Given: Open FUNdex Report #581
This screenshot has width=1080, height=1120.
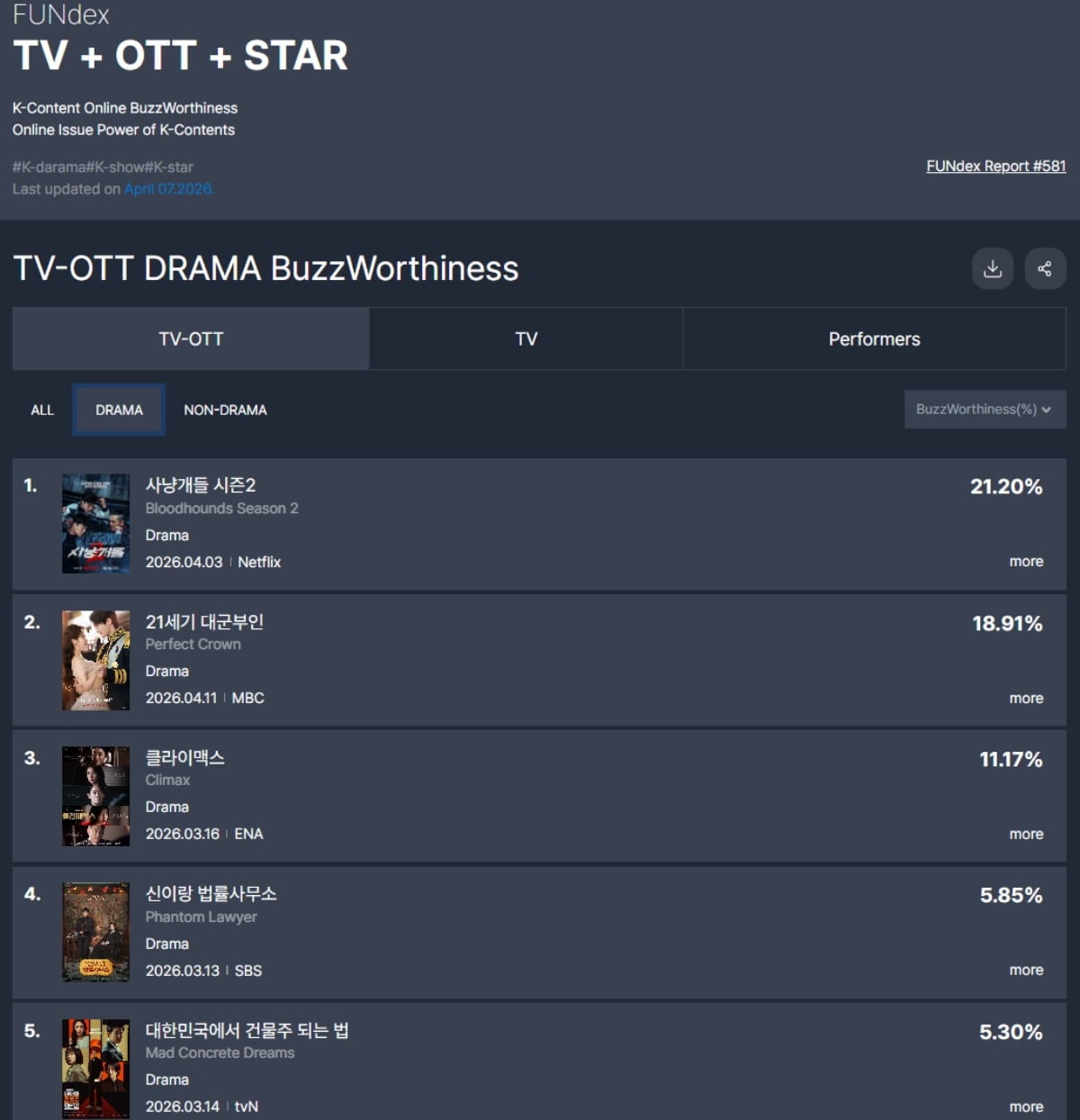Looking at the screenshot, I should point(996,166).
